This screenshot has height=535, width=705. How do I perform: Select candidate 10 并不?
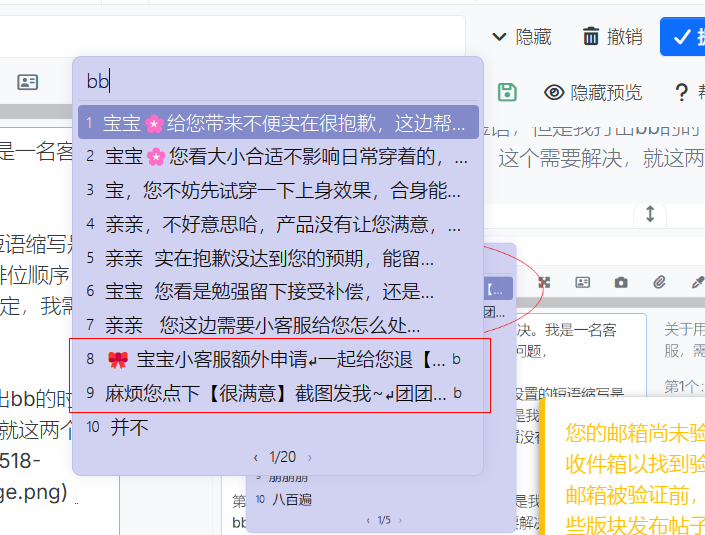pyautogui.click(x=278, y=427)
